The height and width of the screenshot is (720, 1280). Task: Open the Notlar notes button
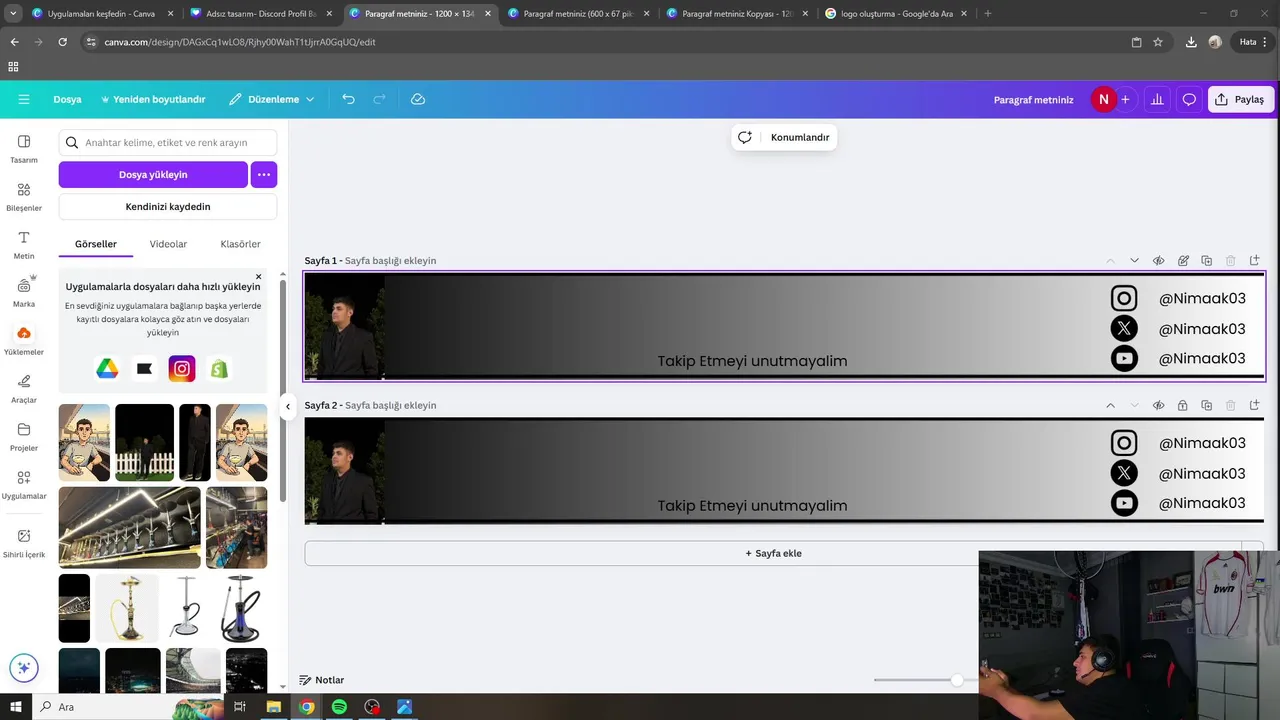322,680
